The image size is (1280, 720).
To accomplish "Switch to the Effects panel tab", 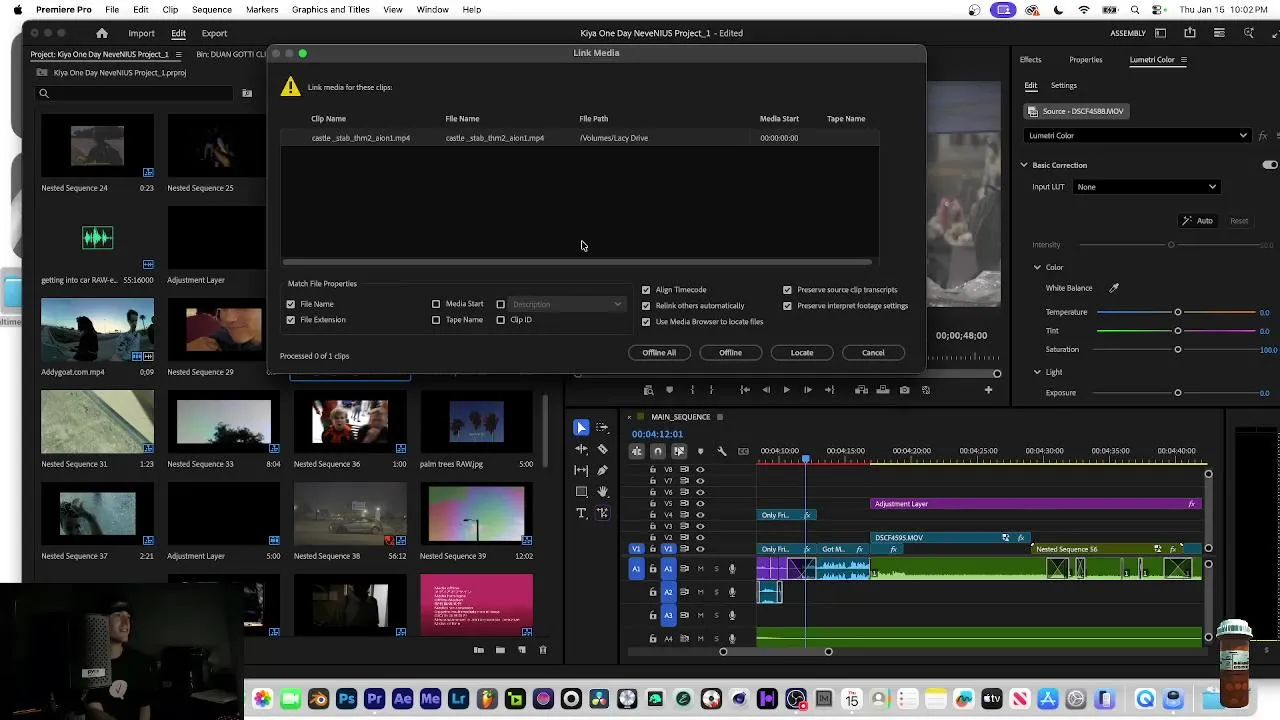I will coord(1030,60).
